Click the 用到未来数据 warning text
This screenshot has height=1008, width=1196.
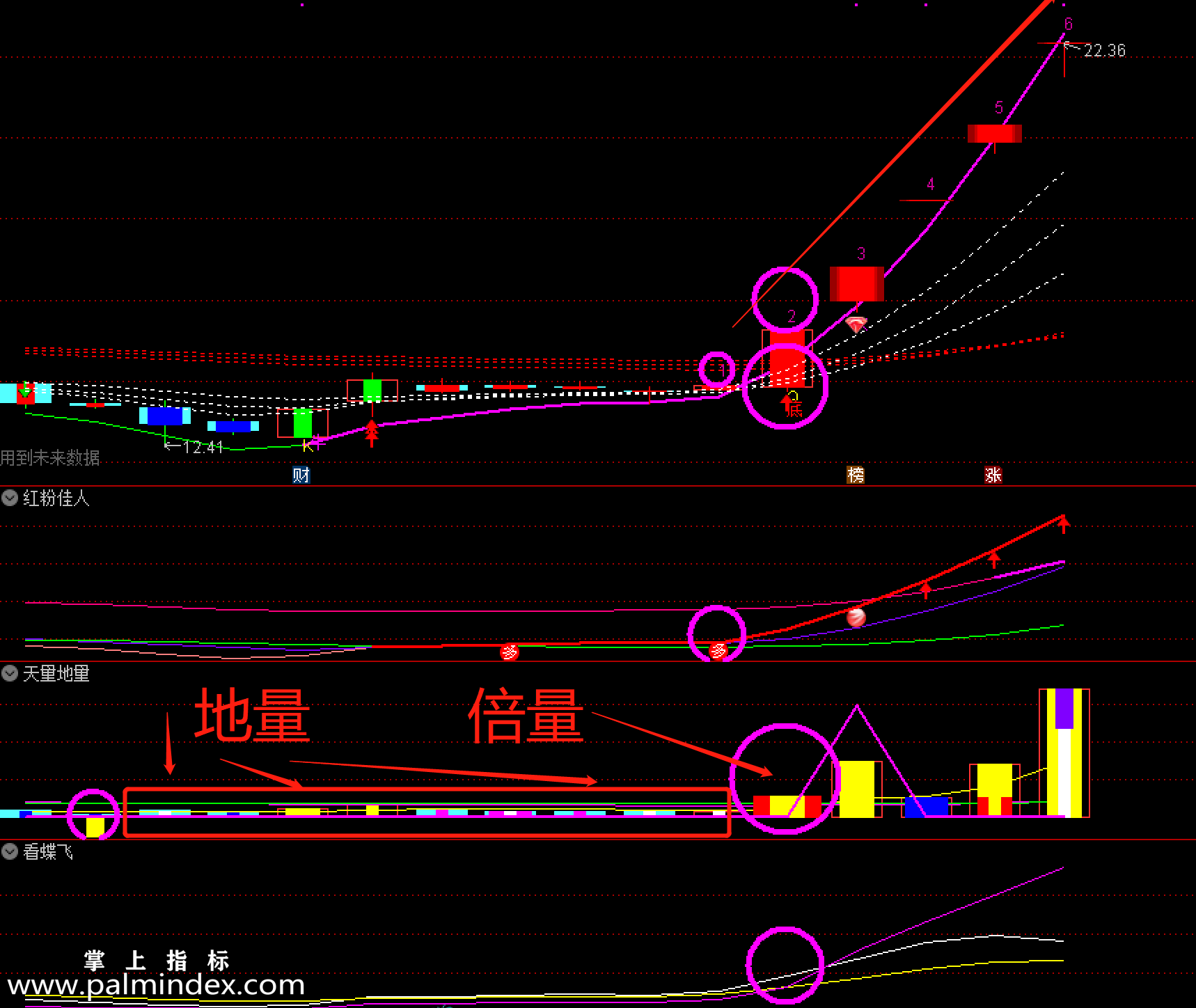[x=50, y=457]
